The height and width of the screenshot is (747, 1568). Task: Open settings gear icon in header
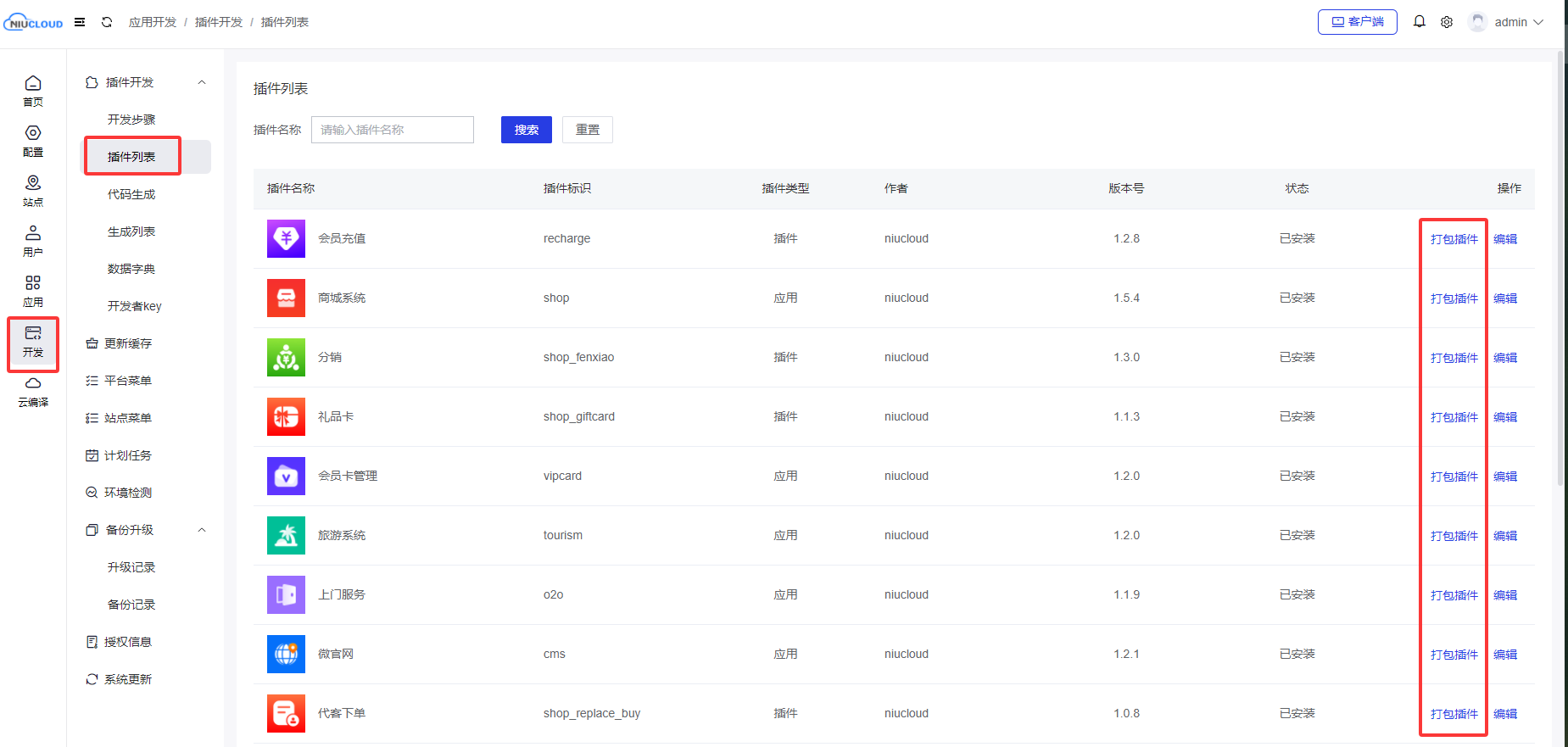tap(1447, 22)
